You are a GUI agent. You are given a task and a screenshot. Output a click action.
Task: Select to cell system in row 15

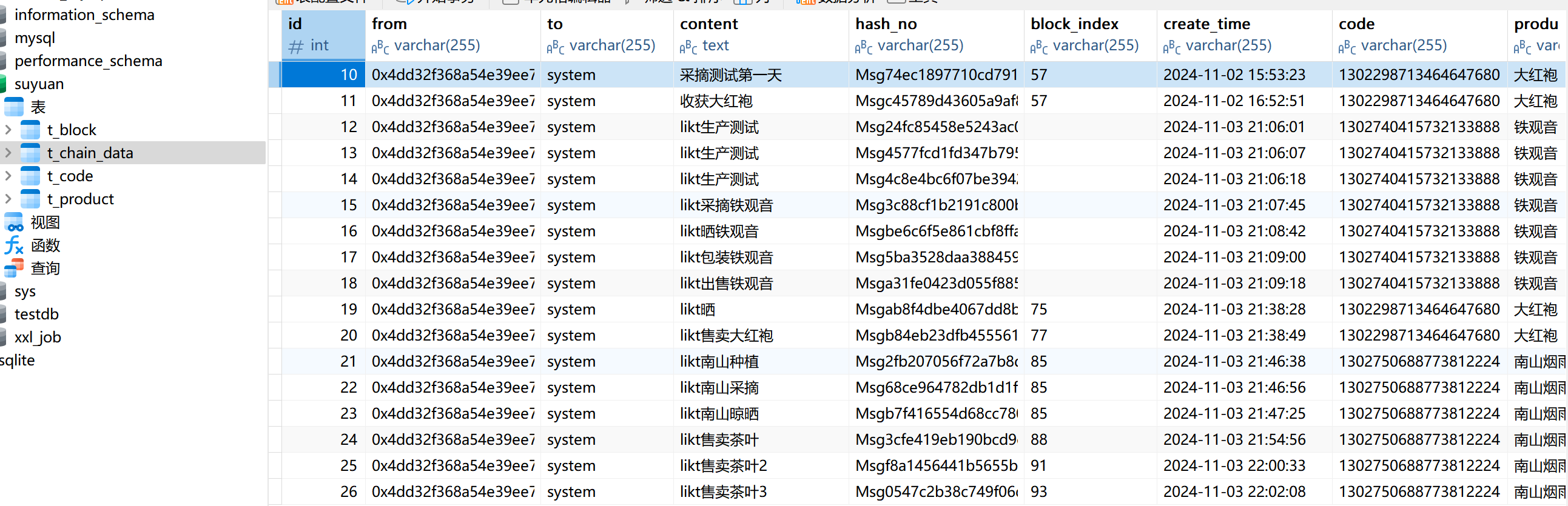pos(607,205)
